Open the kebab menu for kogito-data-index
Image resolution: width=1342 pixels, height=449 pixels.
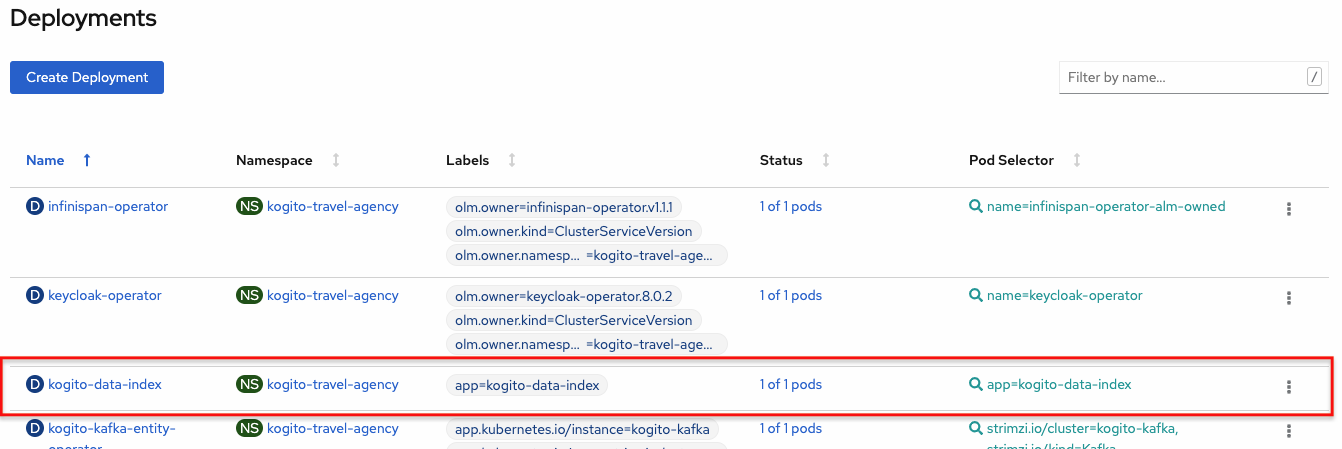click(x=1289, y=387)
